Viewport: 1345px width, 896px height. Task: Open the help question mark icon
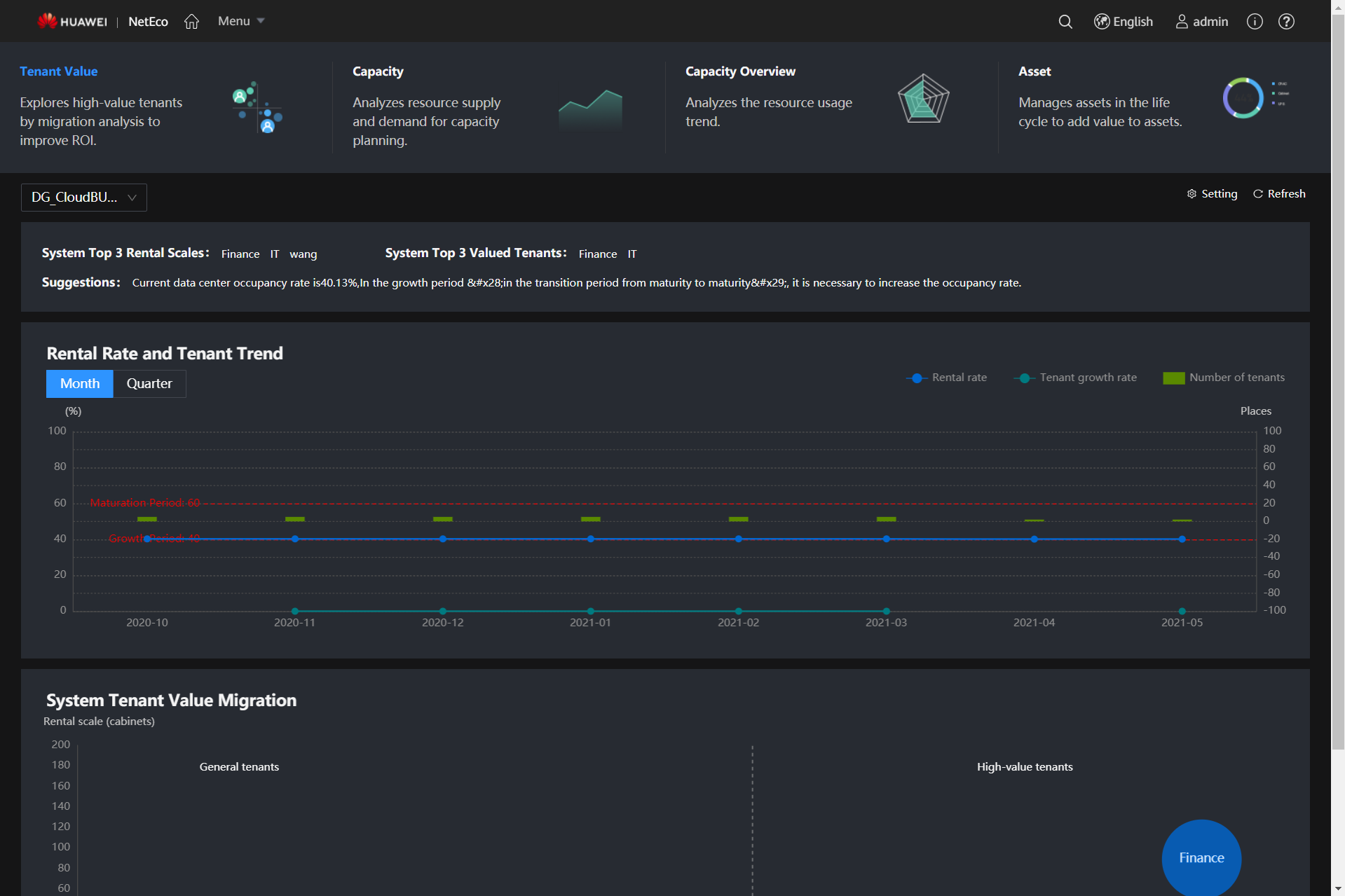pos(1285,22)
